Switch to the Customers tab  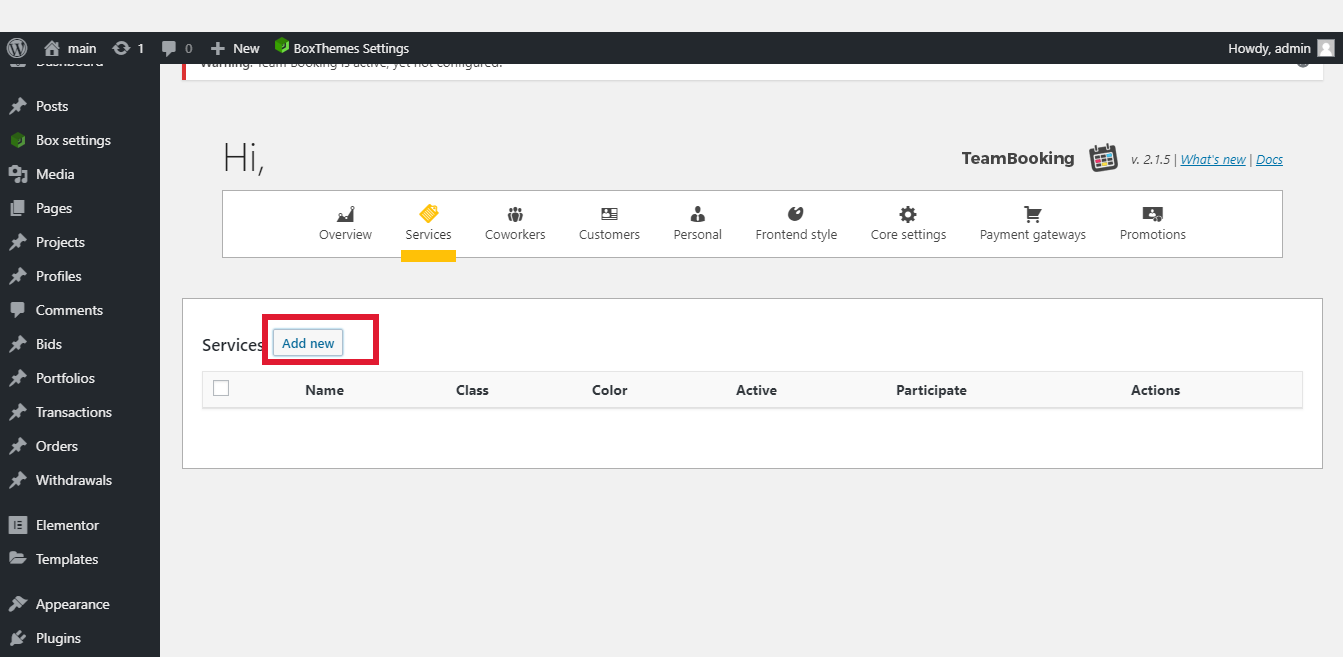pos(609,224)
